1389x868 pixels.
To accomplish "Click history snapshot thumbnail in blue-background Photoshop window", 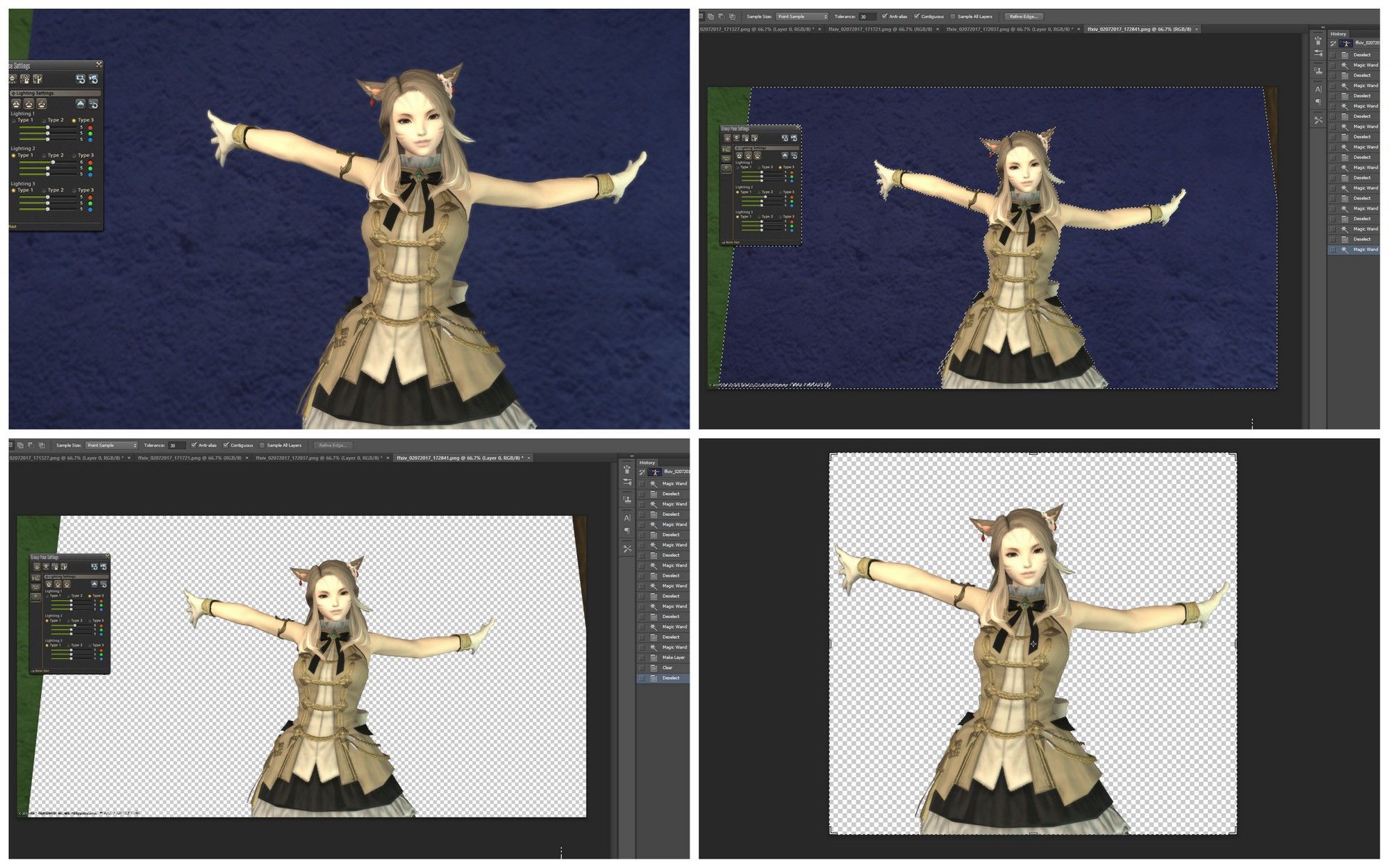I will [1346, 43].
